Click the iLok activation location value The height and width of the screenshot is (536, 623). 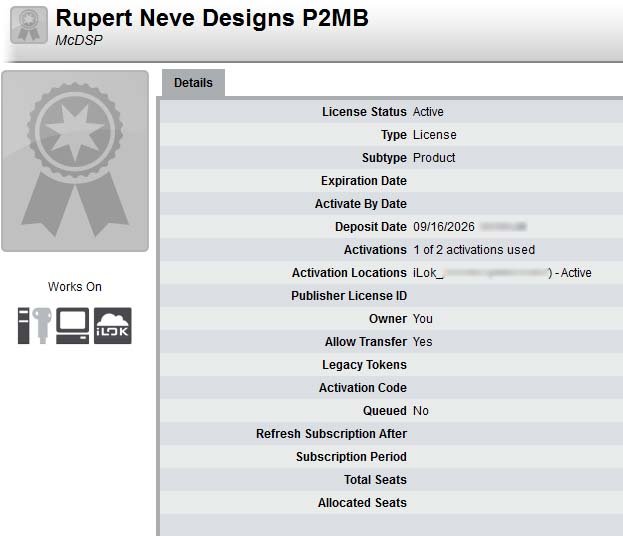coord(502,273)
